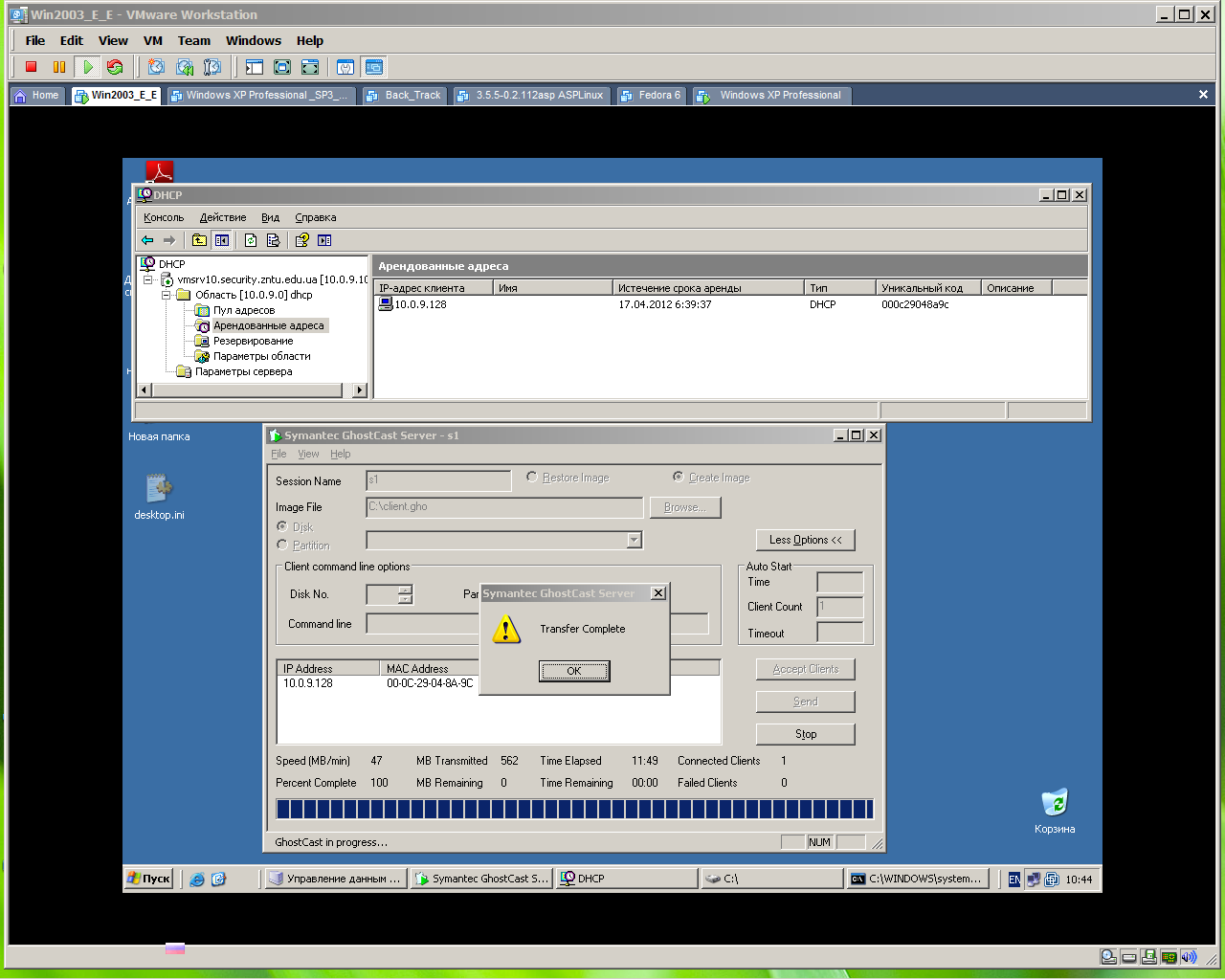Viewport: 1225px width, 980px height.
Task: Go up one level in DHCP toolbar
Action: (x=199, y=240)
